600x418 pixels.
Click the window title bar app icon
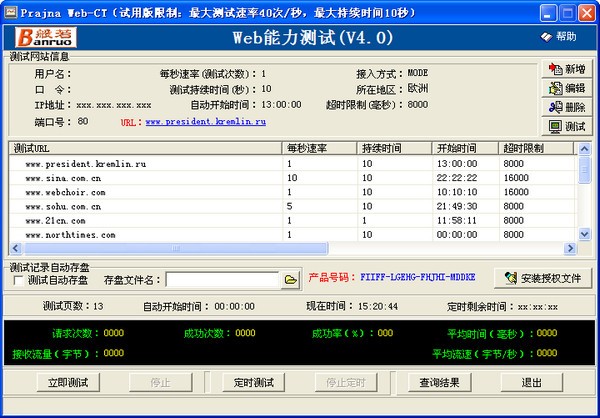point(10,13)
